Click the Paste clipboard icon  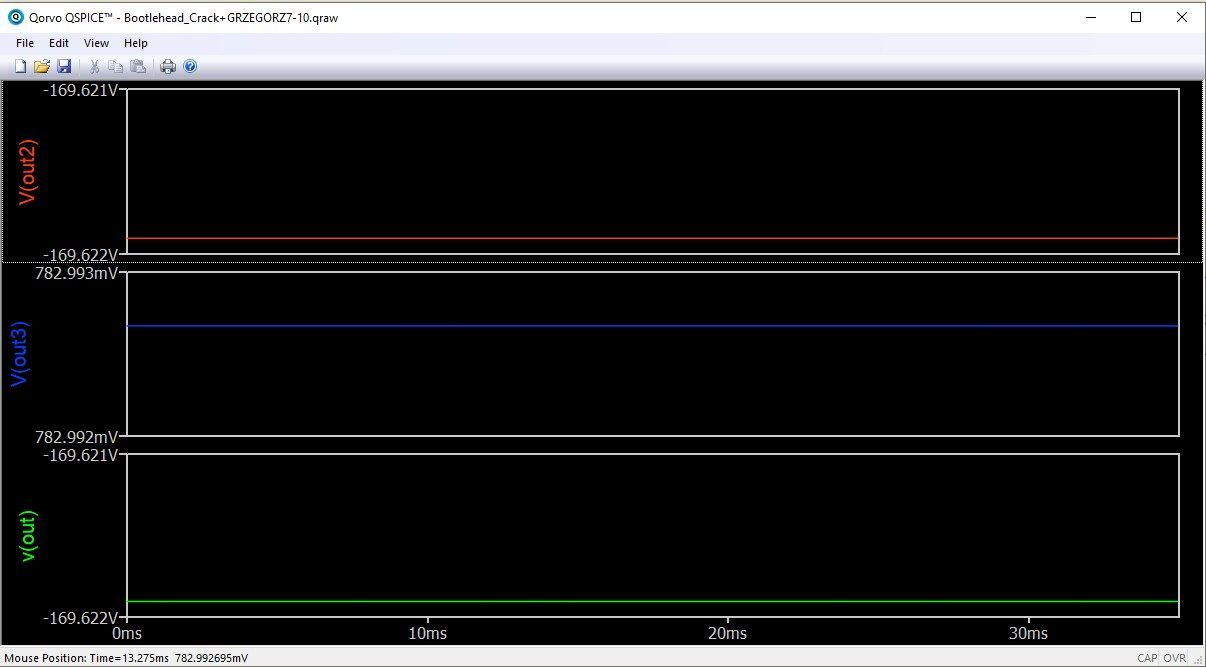pos(138,66)
